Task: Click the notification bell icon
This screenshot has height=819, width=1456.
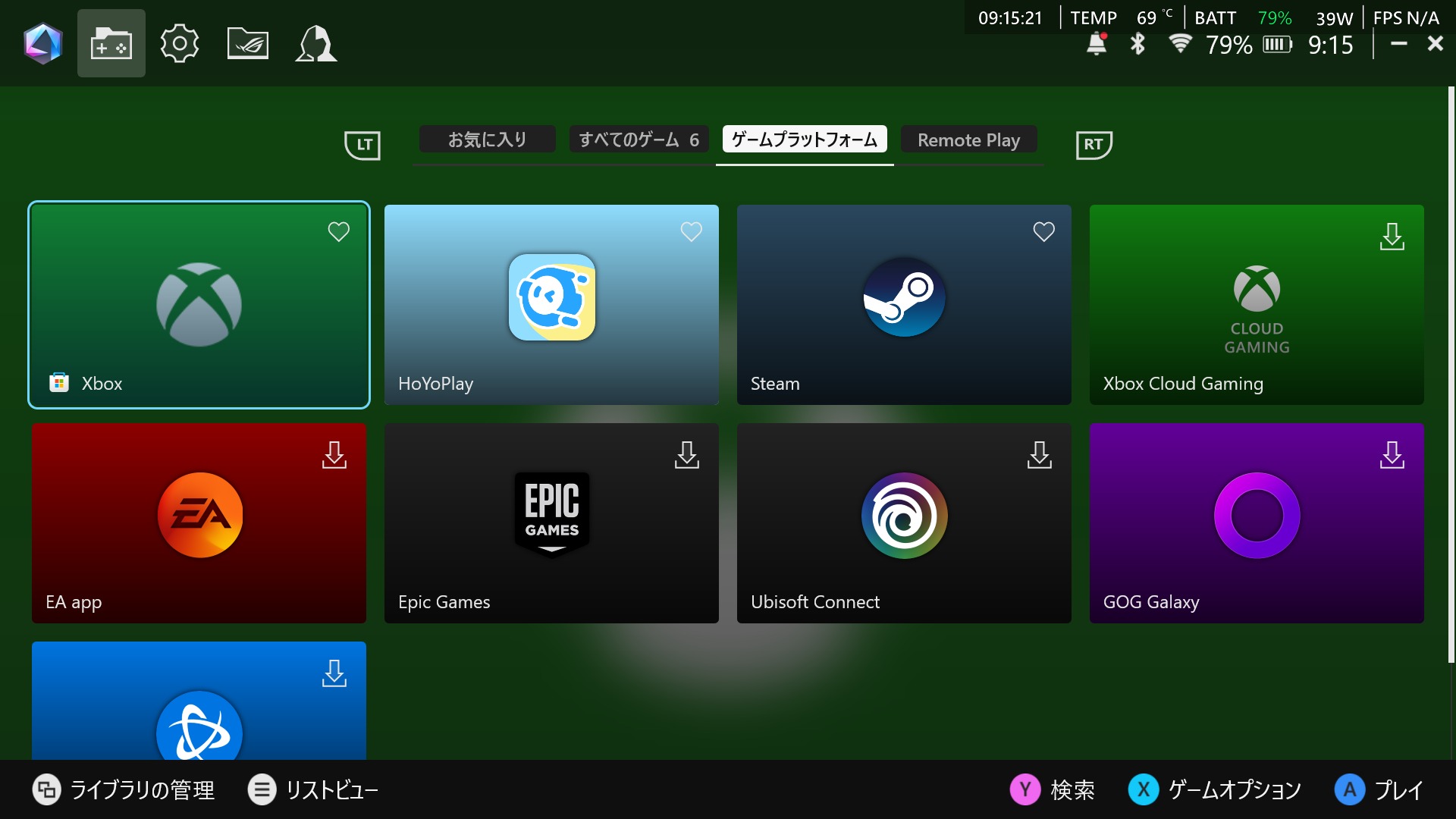Action: pos(1097,45)
